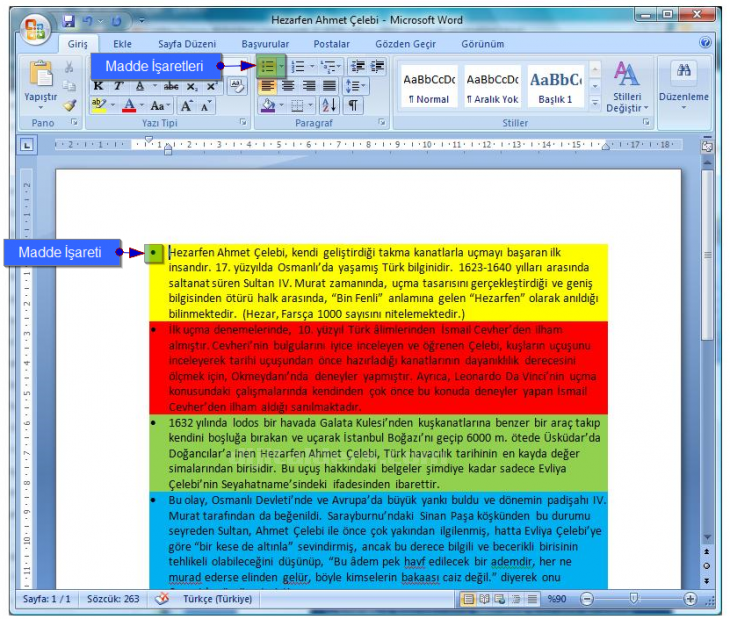Apply numbered list formatting
Viewport: 730px width, 619px height.
pyautogui.click(x=297, y=67)
